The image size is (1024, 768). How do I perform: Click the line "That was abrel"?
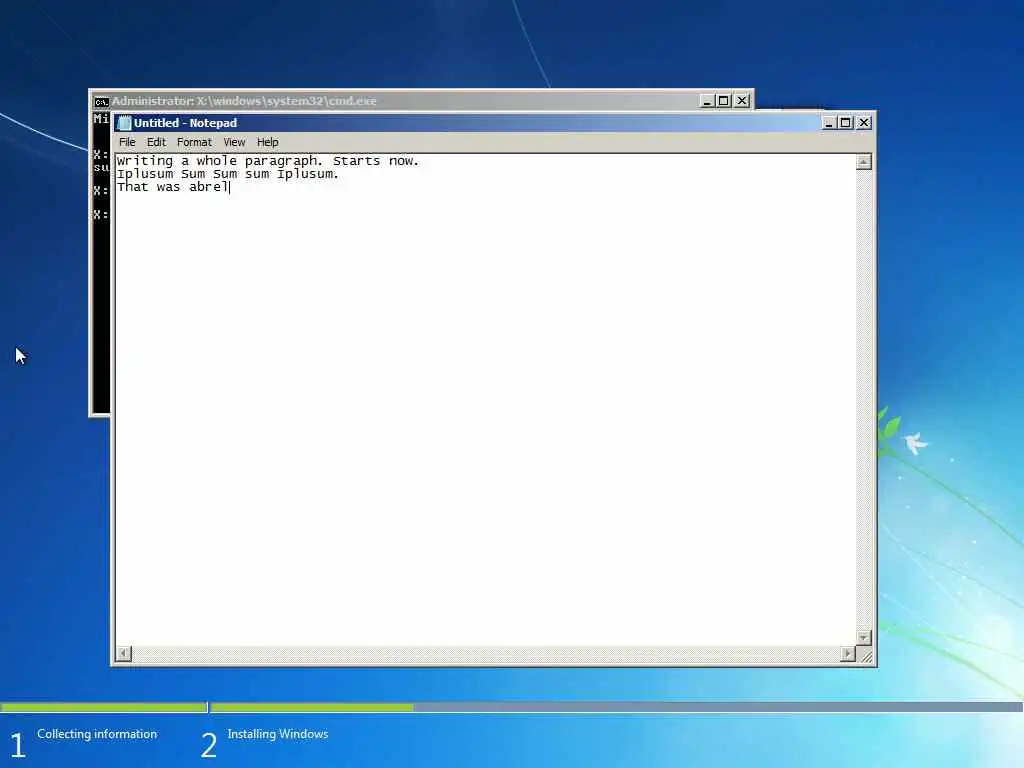pos(173,187)
